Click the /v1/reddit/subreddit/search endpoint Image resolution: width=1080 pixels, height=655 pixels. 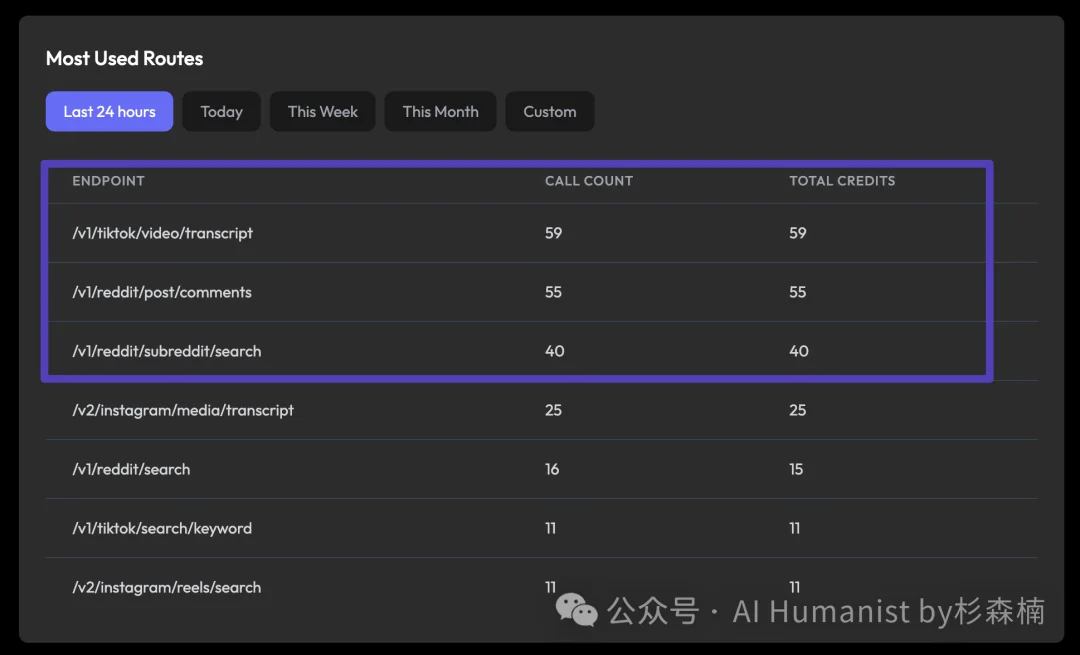[166, 351]
